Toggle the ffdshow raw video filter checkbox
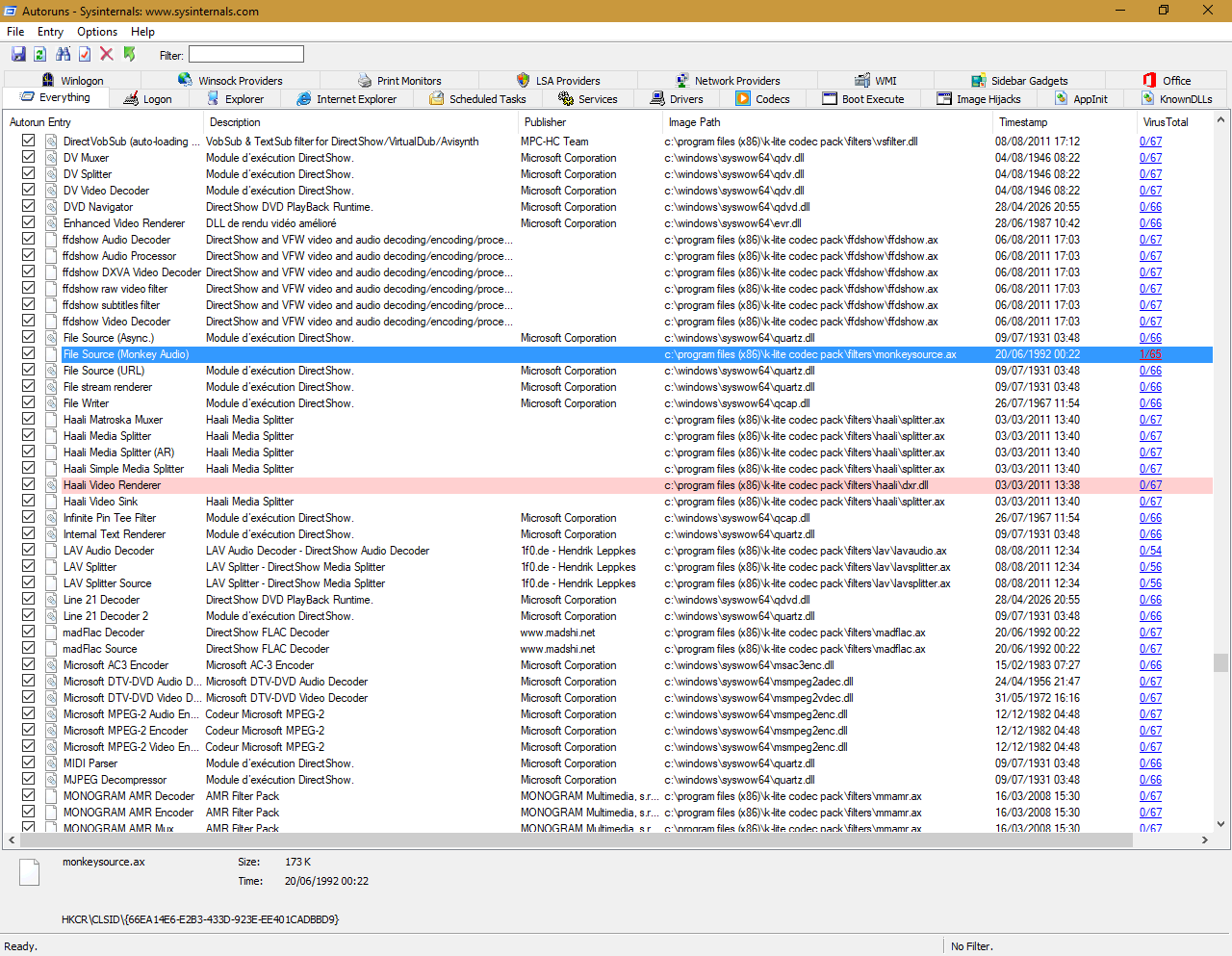1232x956 pixels. 29,289
